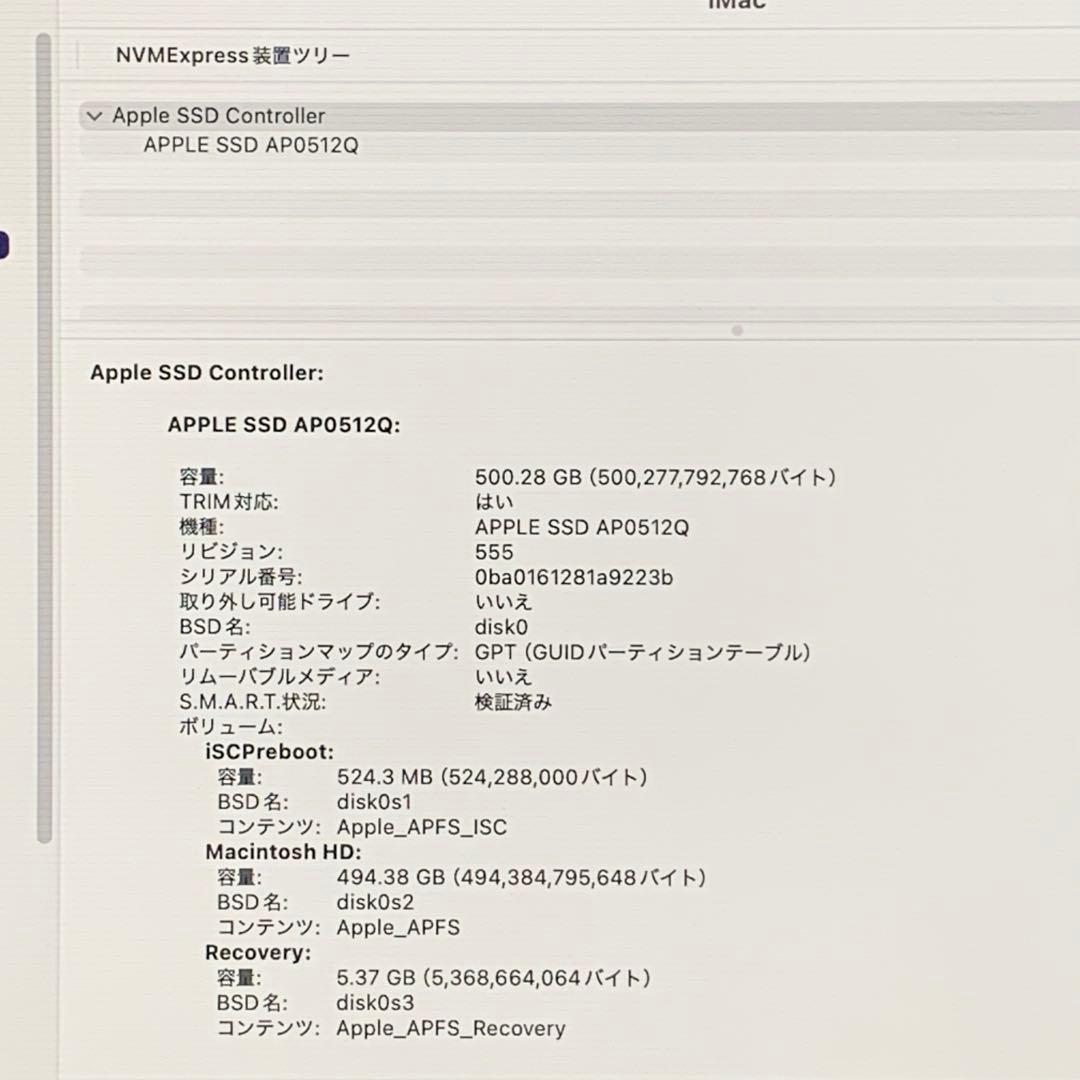
Task: Click the GPT partition map text
Action: pyautogui.click(x=643, y=652)
